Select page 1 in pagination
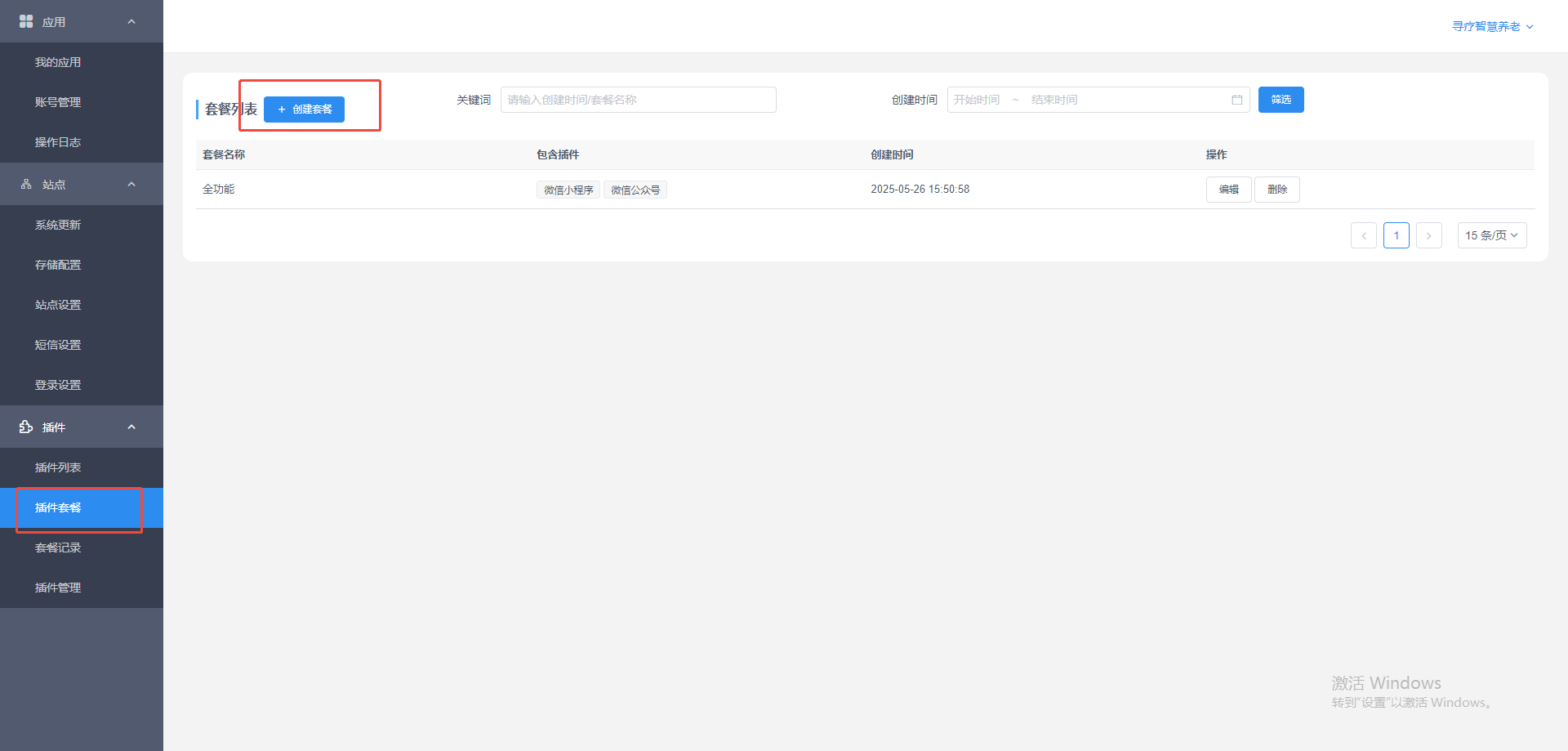1568x751 pixels. pyautogui.click(x=1396, y=235)
